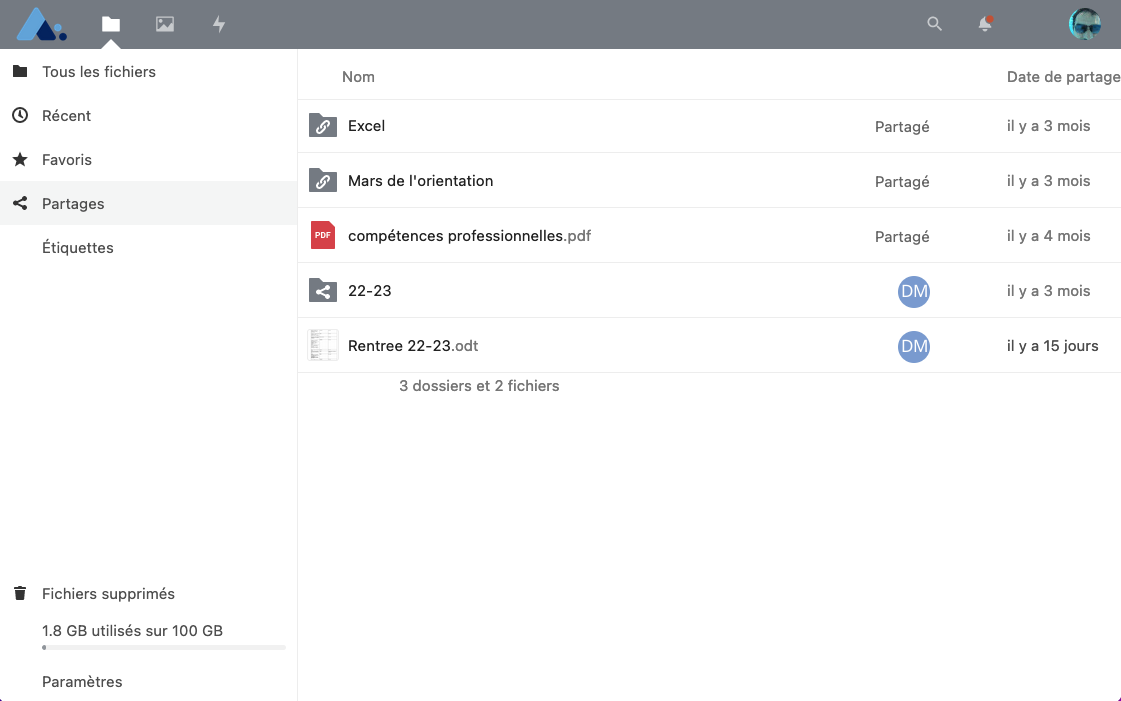Viewport: 1121px width, 701px height.
Task: Open Rentree 22-23.odt file
Action: point(413,346)
